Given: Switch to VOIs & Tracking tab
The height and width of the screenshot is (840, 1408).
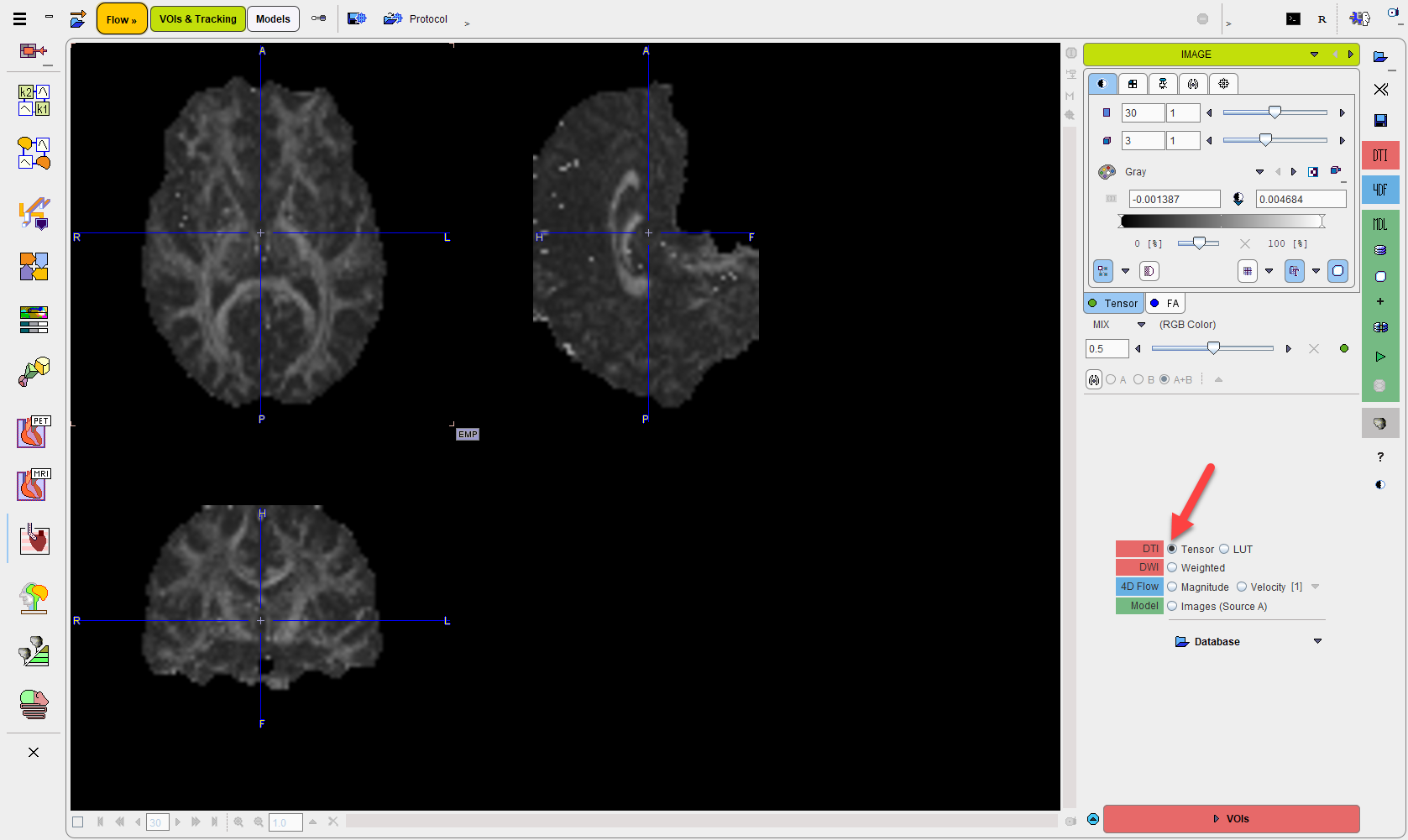Looking at the screenshot, I should (x=198, y=19).
